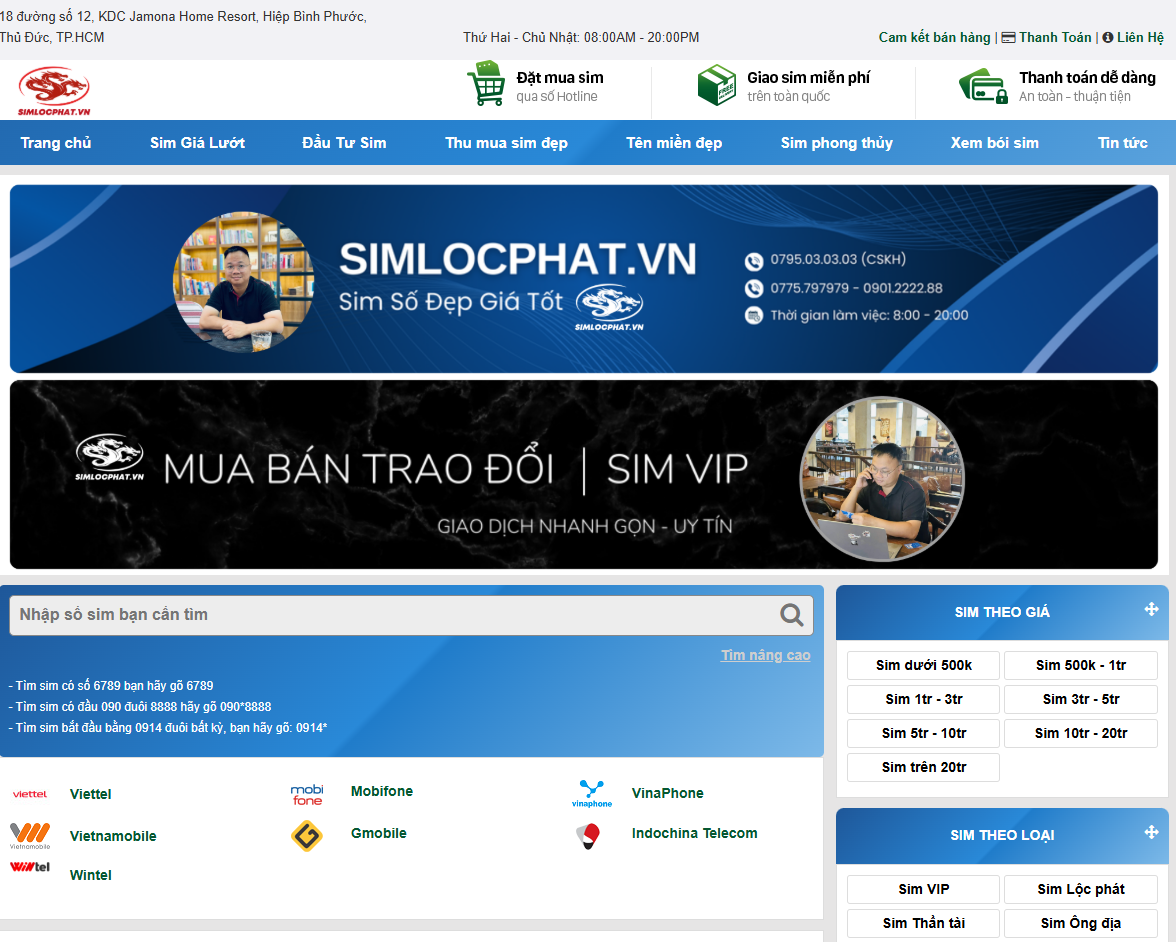Open the Indochina Telecom link
The image size is (1176, 942).
pyautogui.click(x=694, y=833)
